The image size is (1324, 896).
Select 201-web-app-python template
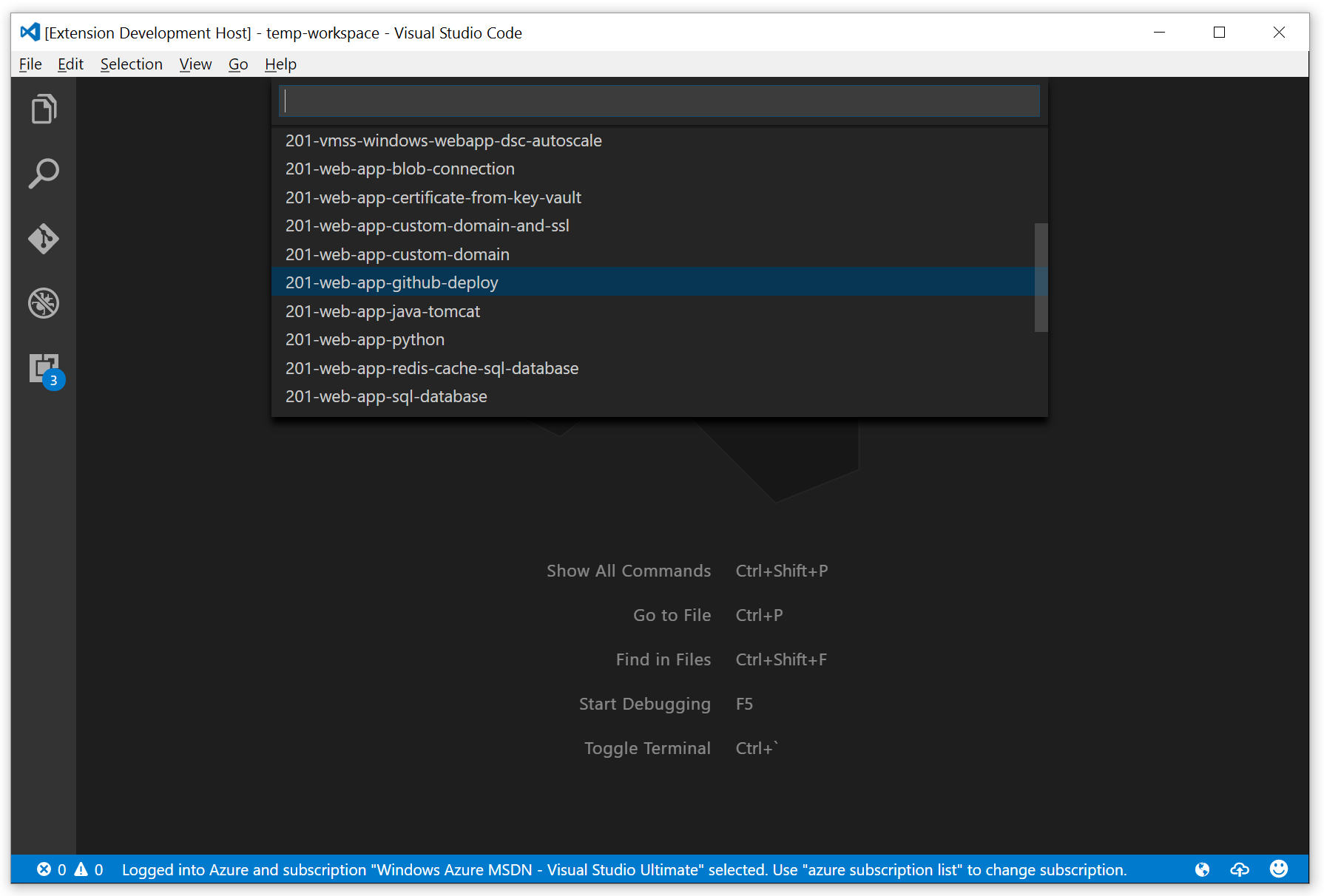point(652,339)
